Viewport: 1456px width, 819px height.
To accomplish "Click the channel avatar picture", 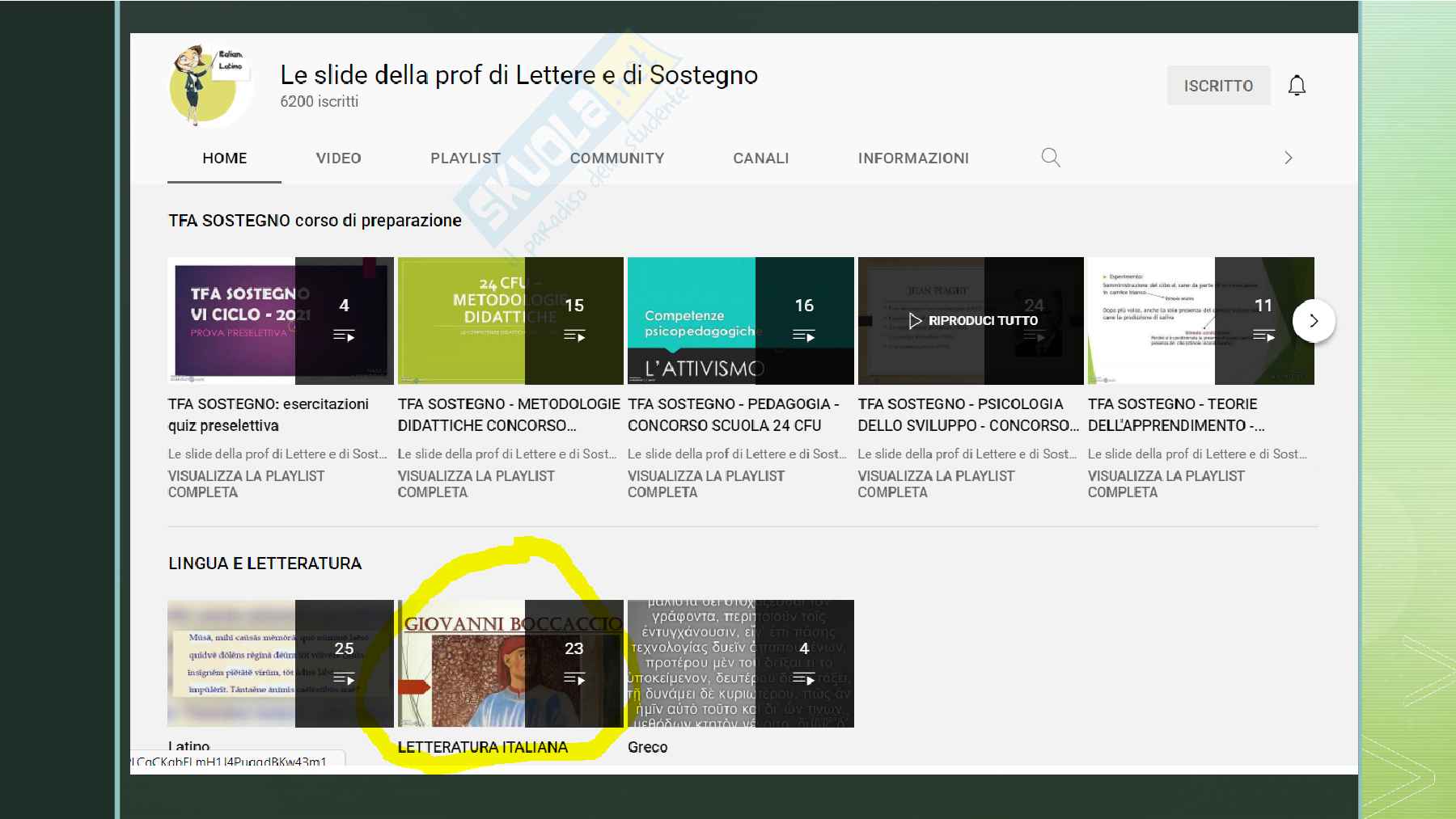I will click(206, 86).
